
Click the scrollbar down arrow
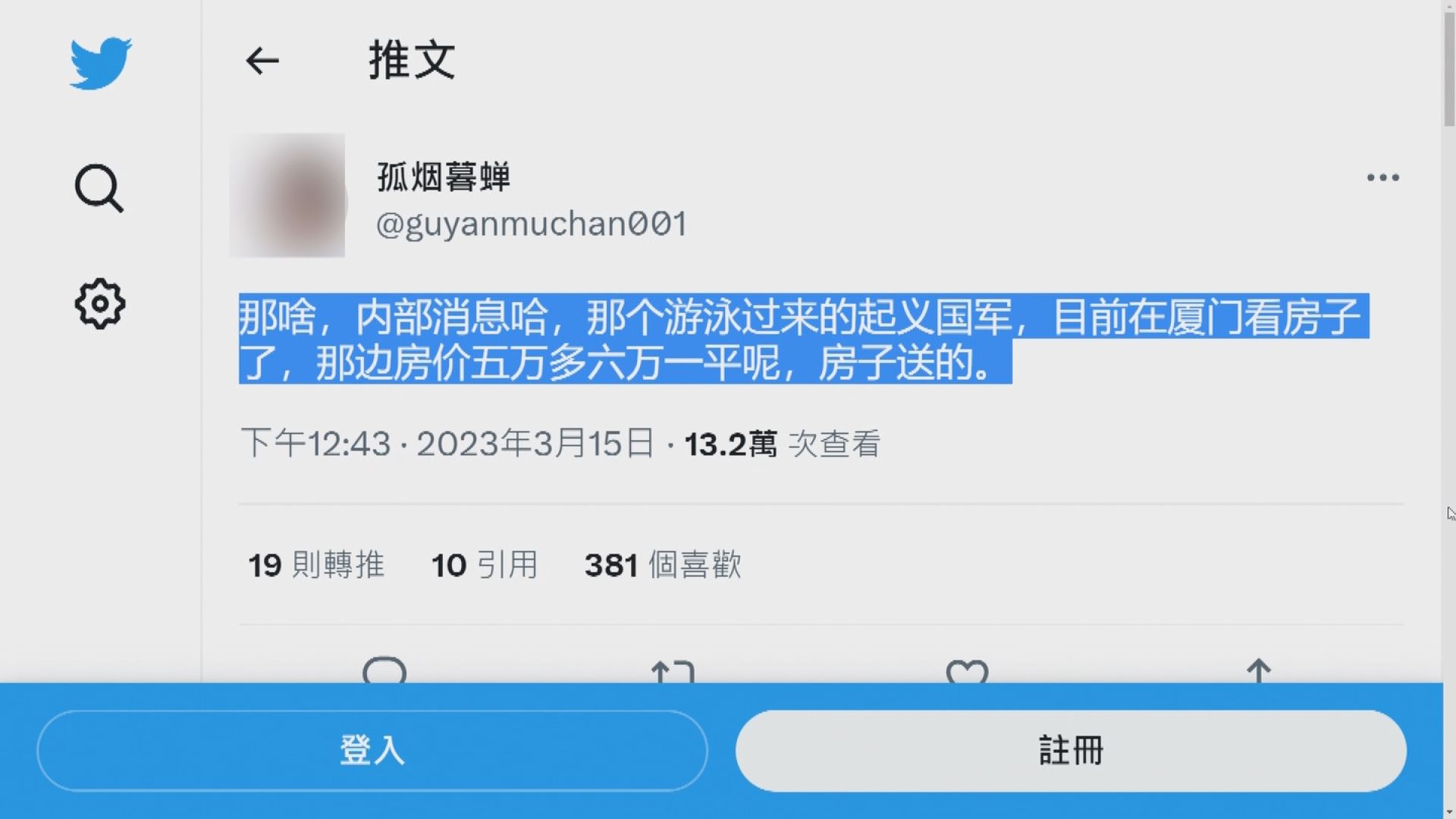[x=1449, y=812]
